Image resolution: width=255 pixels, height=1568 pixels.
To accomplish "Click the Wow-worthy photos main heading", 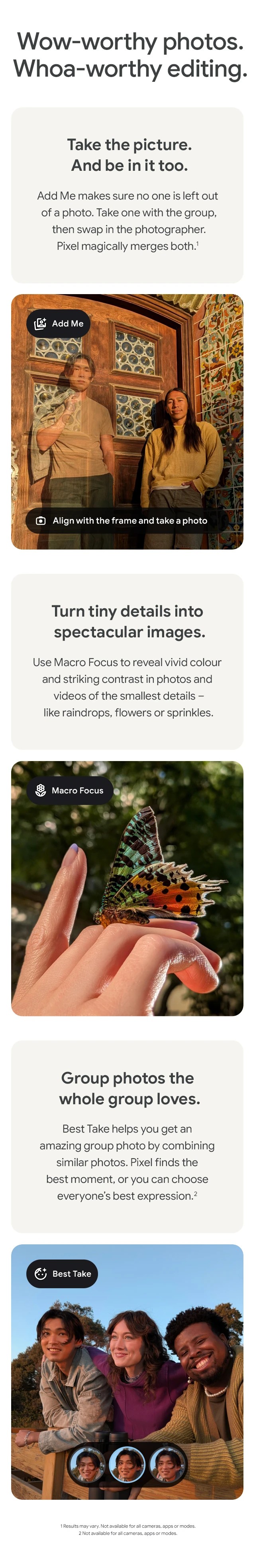I will click(x=130, y=55).
